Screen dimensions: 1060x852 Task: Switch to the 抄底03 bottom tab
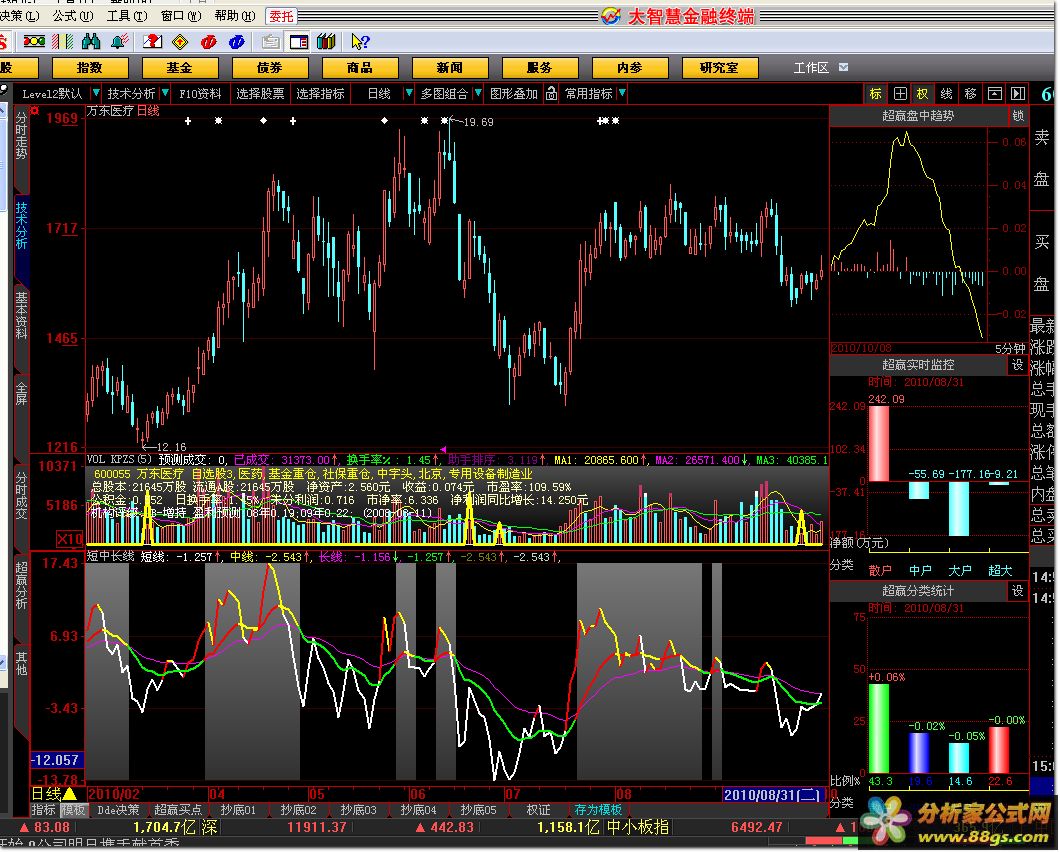point(358,809)
